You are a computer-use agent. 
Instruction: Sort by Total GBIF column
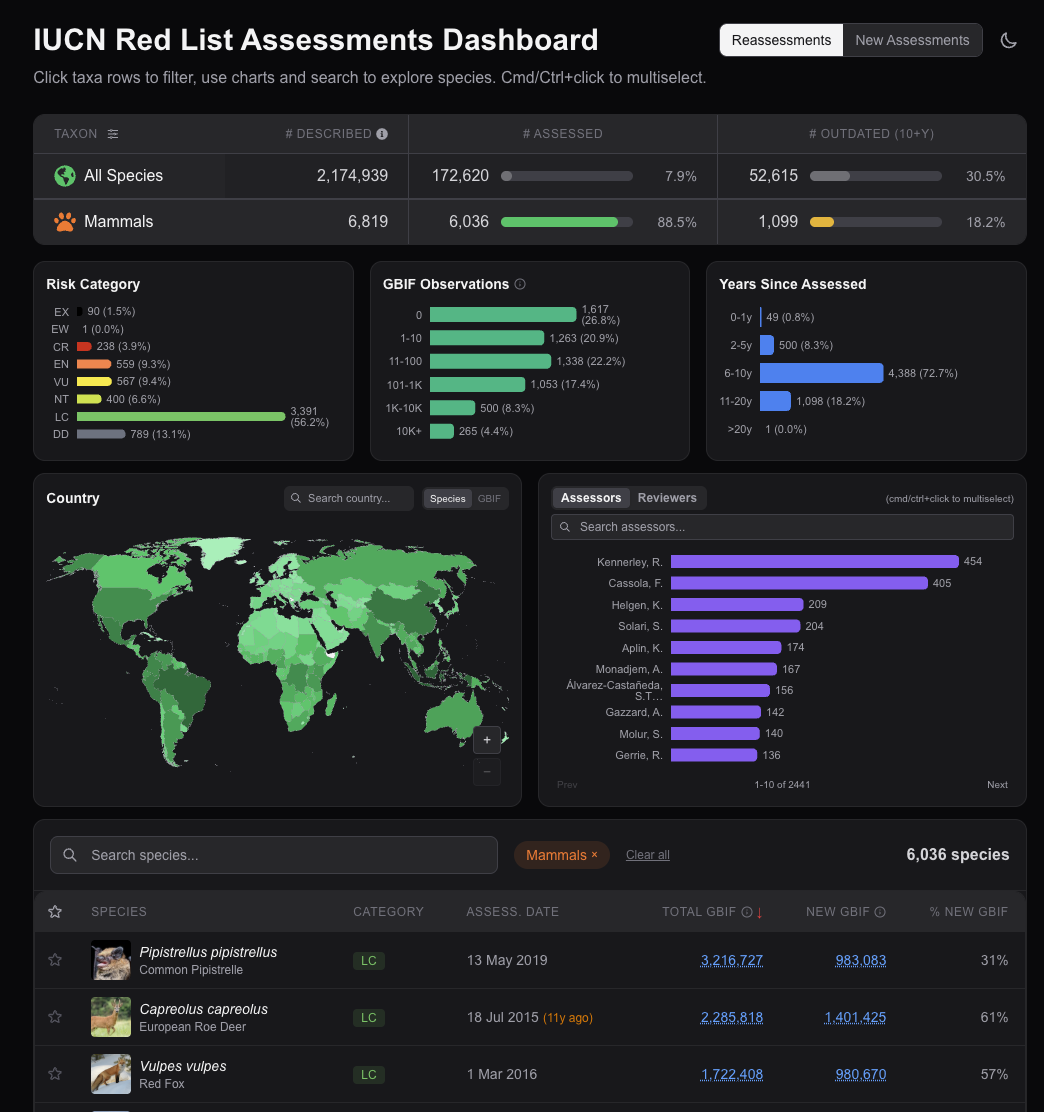[x=705, y=912]
